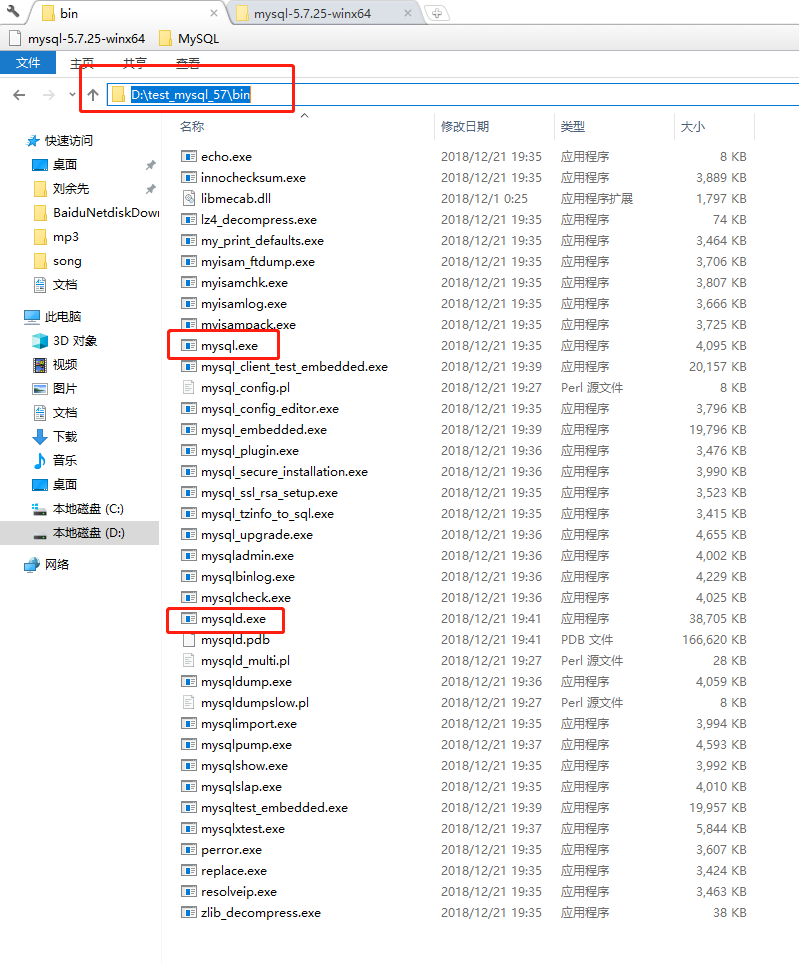The image size is (799, 965).
Task: Click the wrench settings icon
Action: [x=13, y=10]
